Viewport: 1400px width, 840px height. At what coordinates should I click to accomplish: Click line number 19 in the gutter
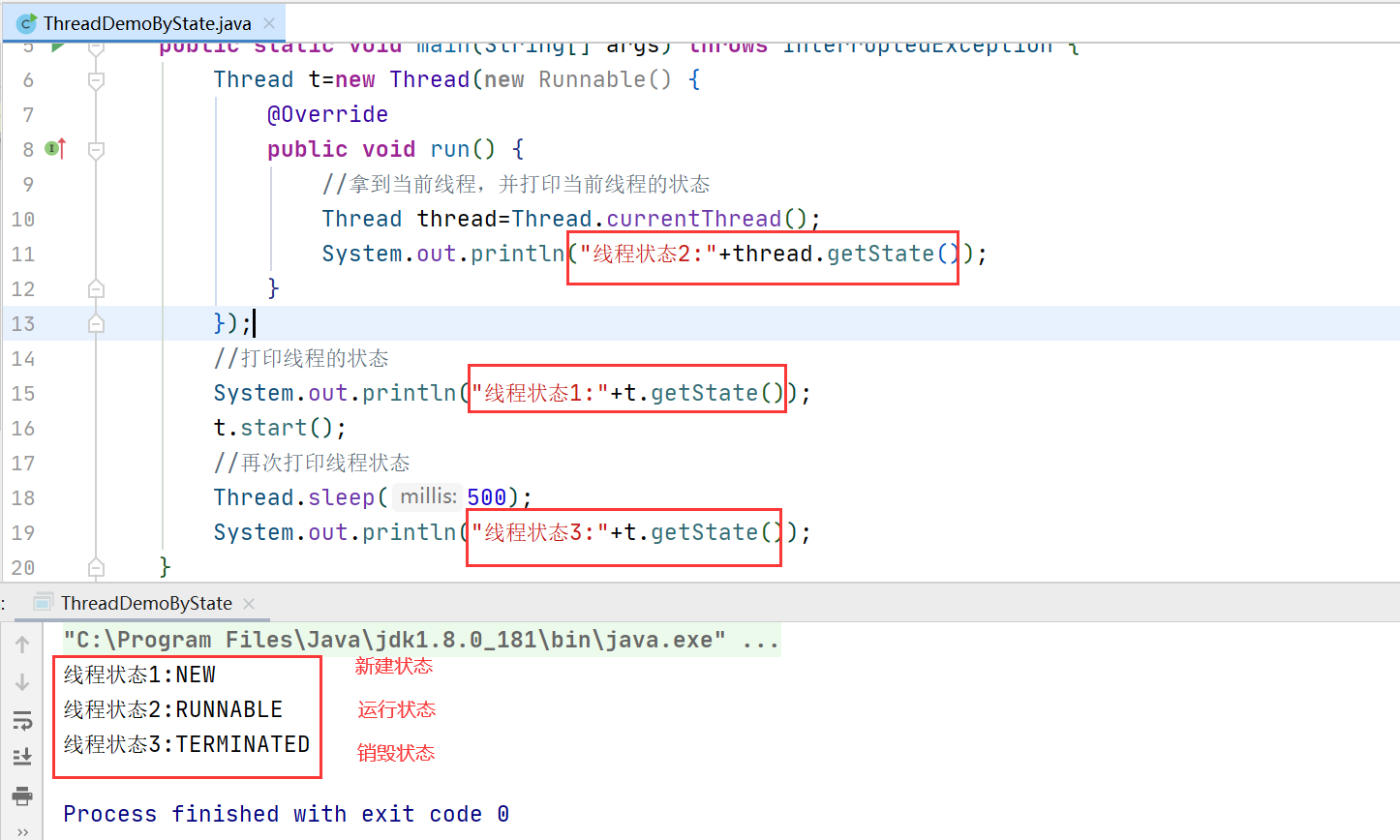pos(23,532)
